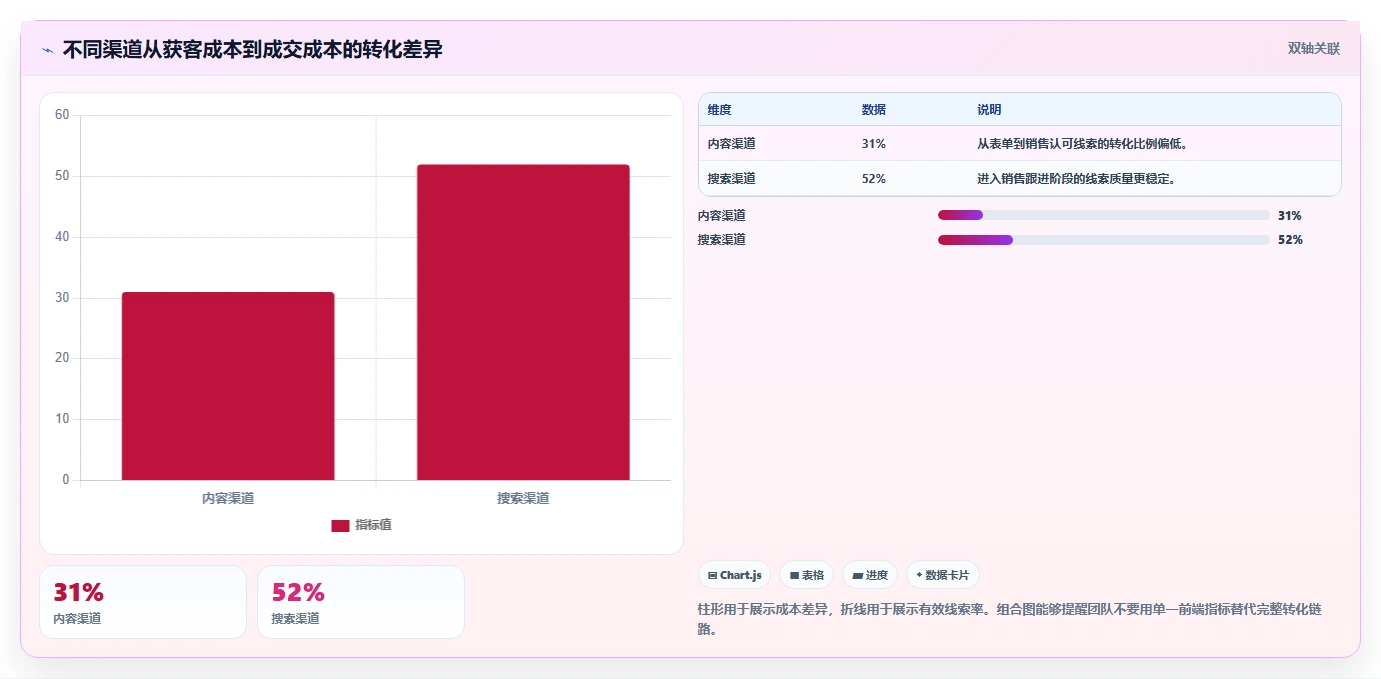Click the 内容渠道 progress list label
The image size is (1381, 679).
point(722,215)
